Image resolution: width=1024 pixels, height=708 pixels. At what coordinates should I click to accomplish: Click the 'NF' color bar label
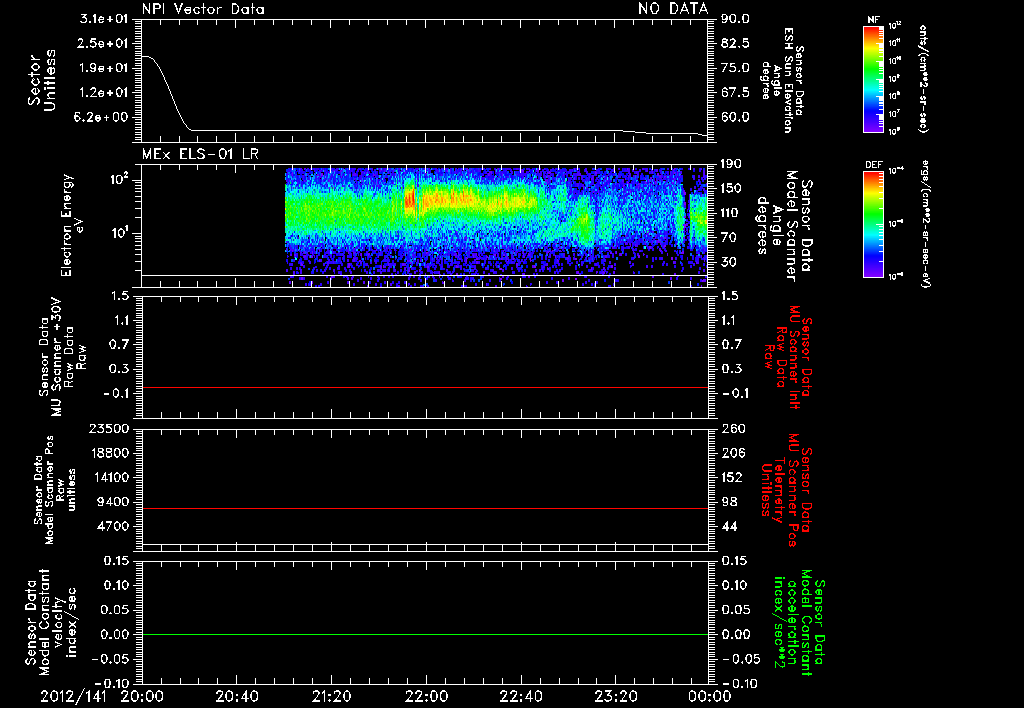(873, 20)
